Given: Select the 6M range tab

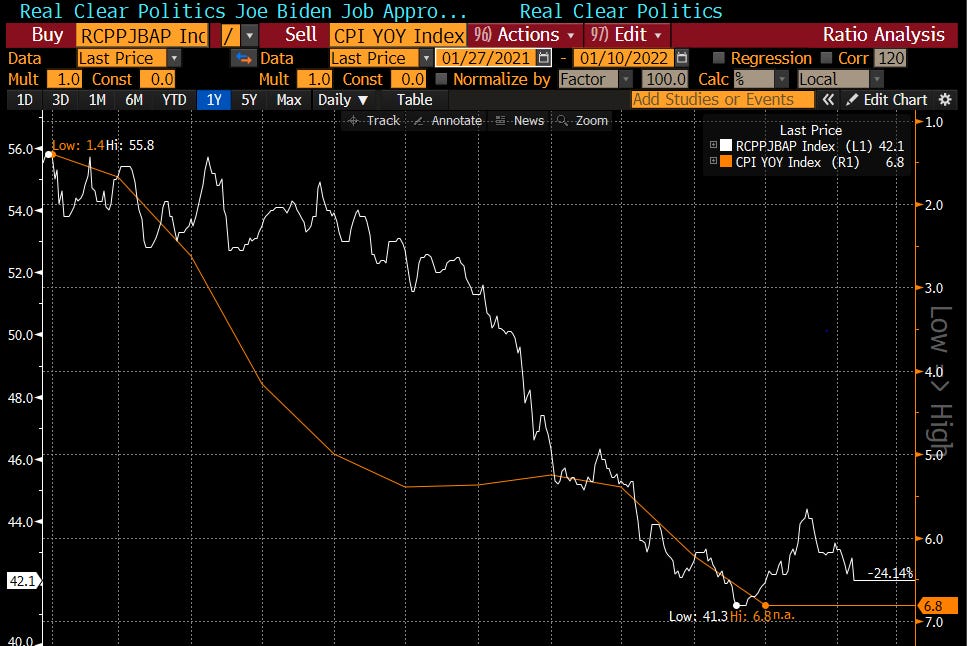Looking at the screenshot, I should point(134,100).
